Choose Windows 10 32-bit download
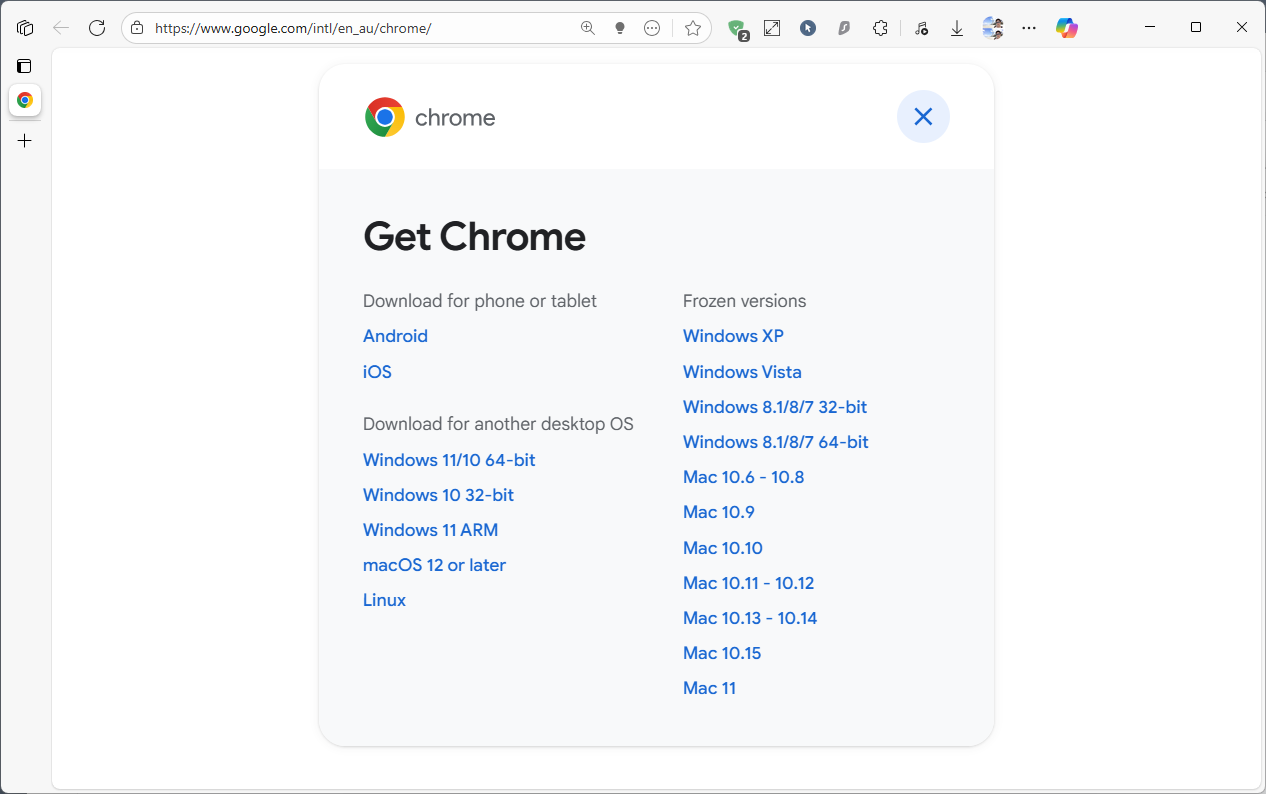Viewport: 1266px width, 794px height. (x=438, y=495)
